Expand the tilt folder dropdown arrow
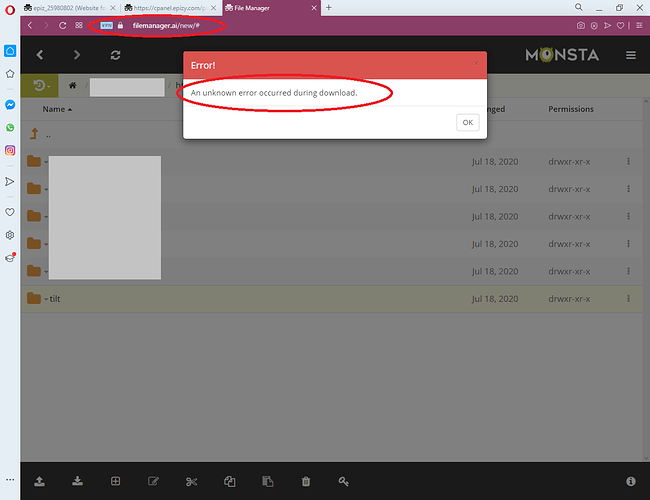 [x=46, y=299]
